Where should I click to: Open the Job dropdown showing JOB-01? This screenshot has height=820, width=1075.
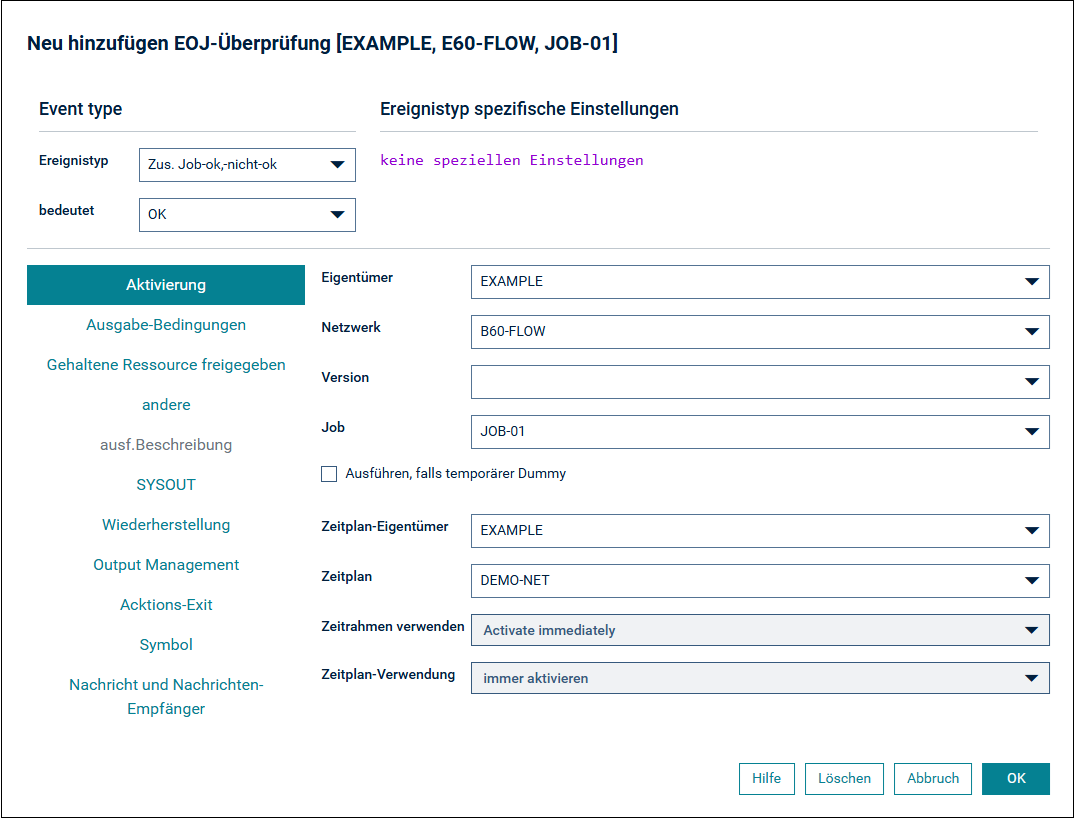760,432
